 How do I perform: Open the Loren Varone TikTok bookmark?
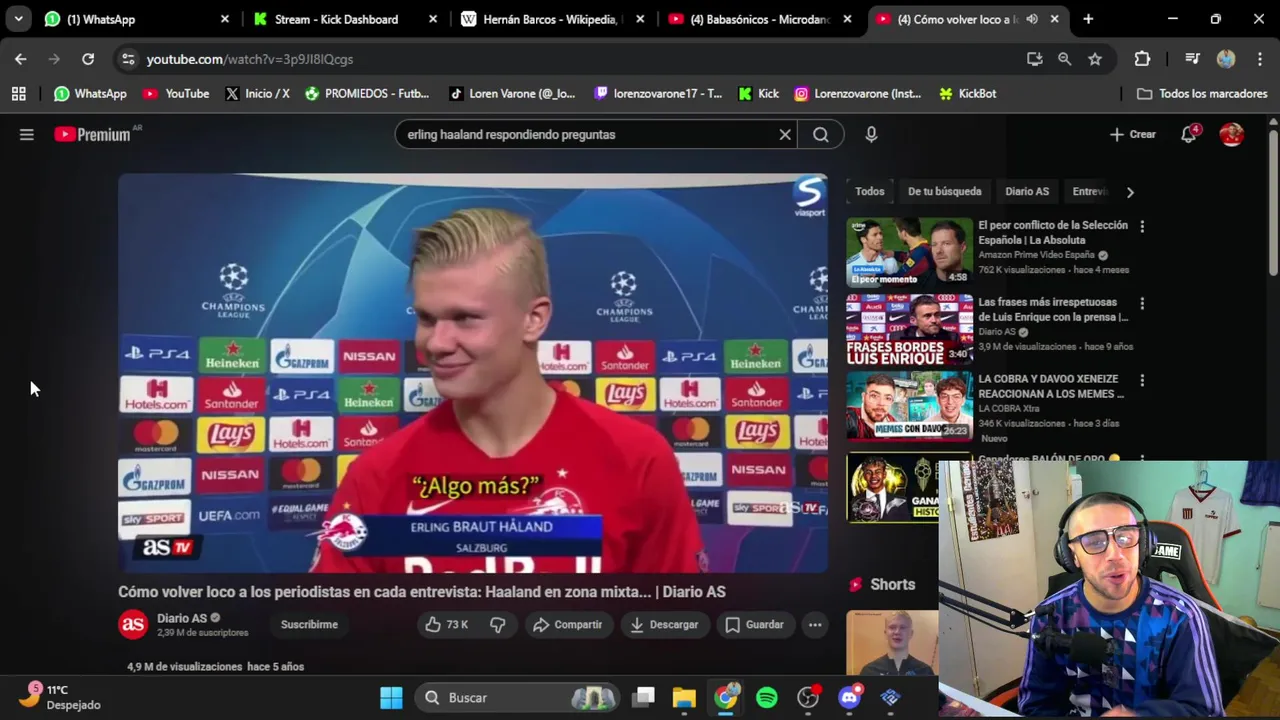(512, 93)
